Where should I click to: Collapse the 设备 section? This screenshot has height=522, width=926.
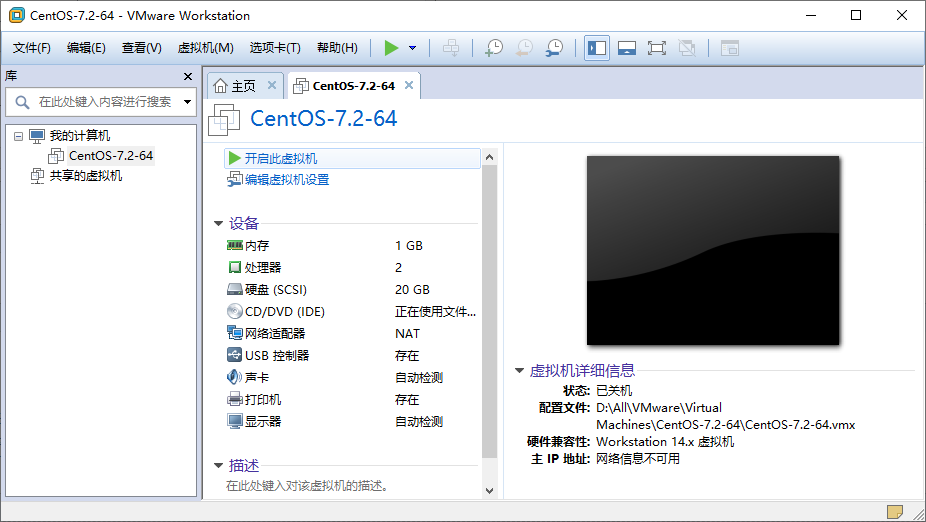point(218,223)
